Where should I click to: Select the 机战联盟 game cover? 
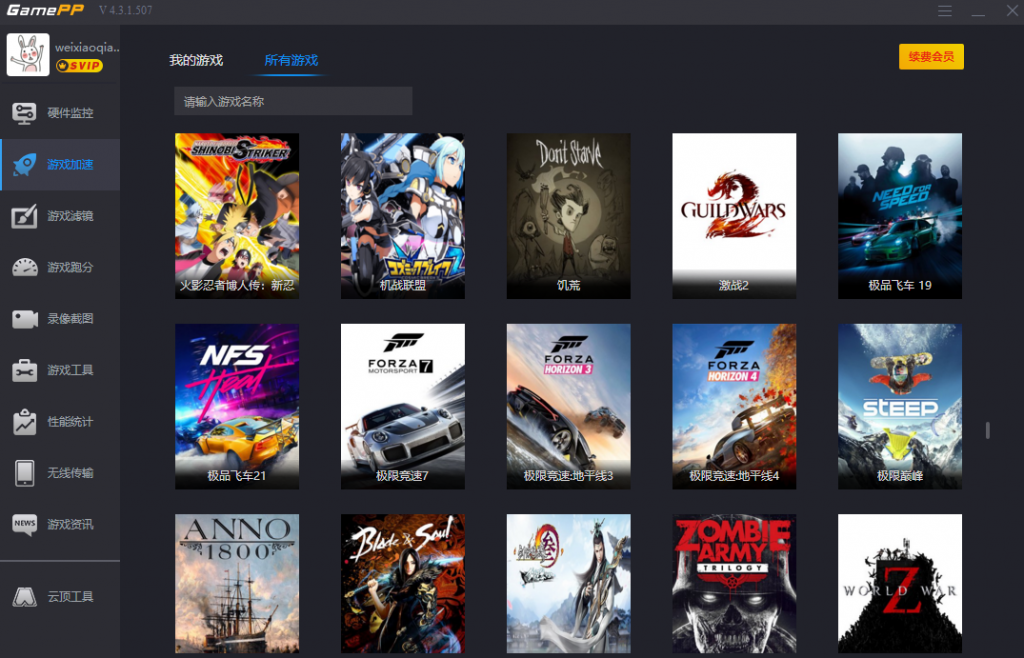tap(403, 216)
